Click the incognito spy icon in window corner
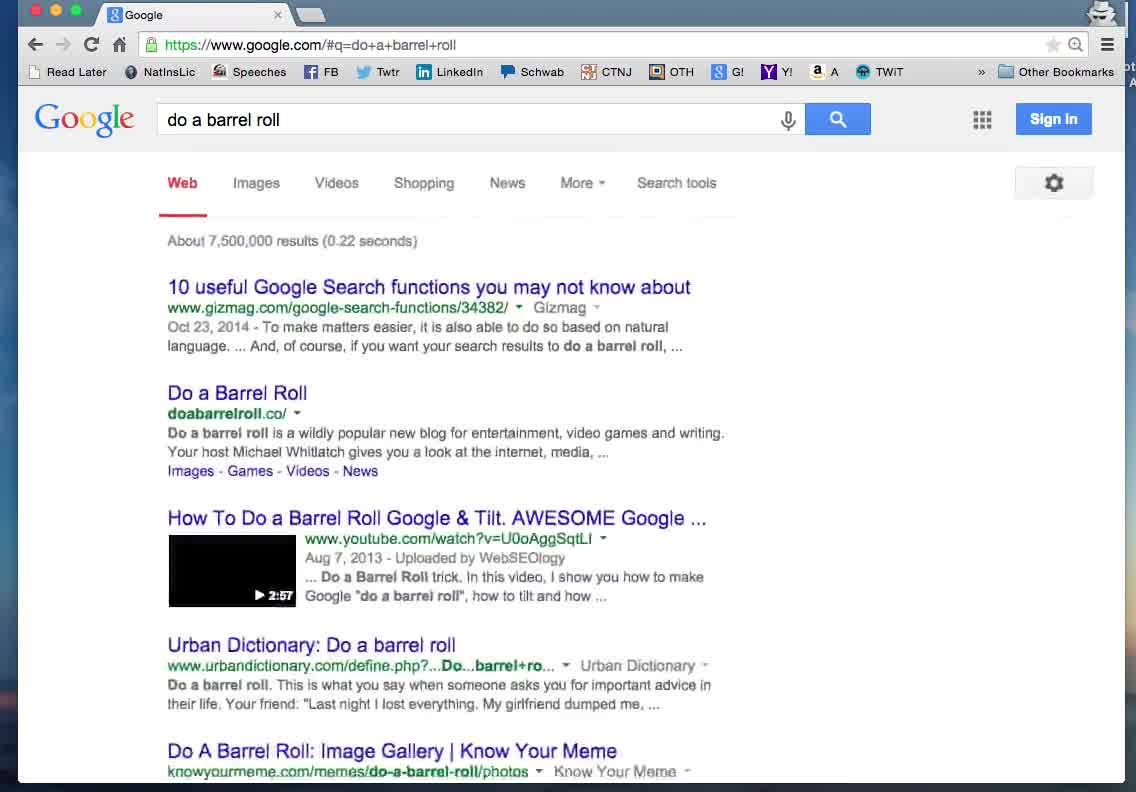 point(1101,13)
